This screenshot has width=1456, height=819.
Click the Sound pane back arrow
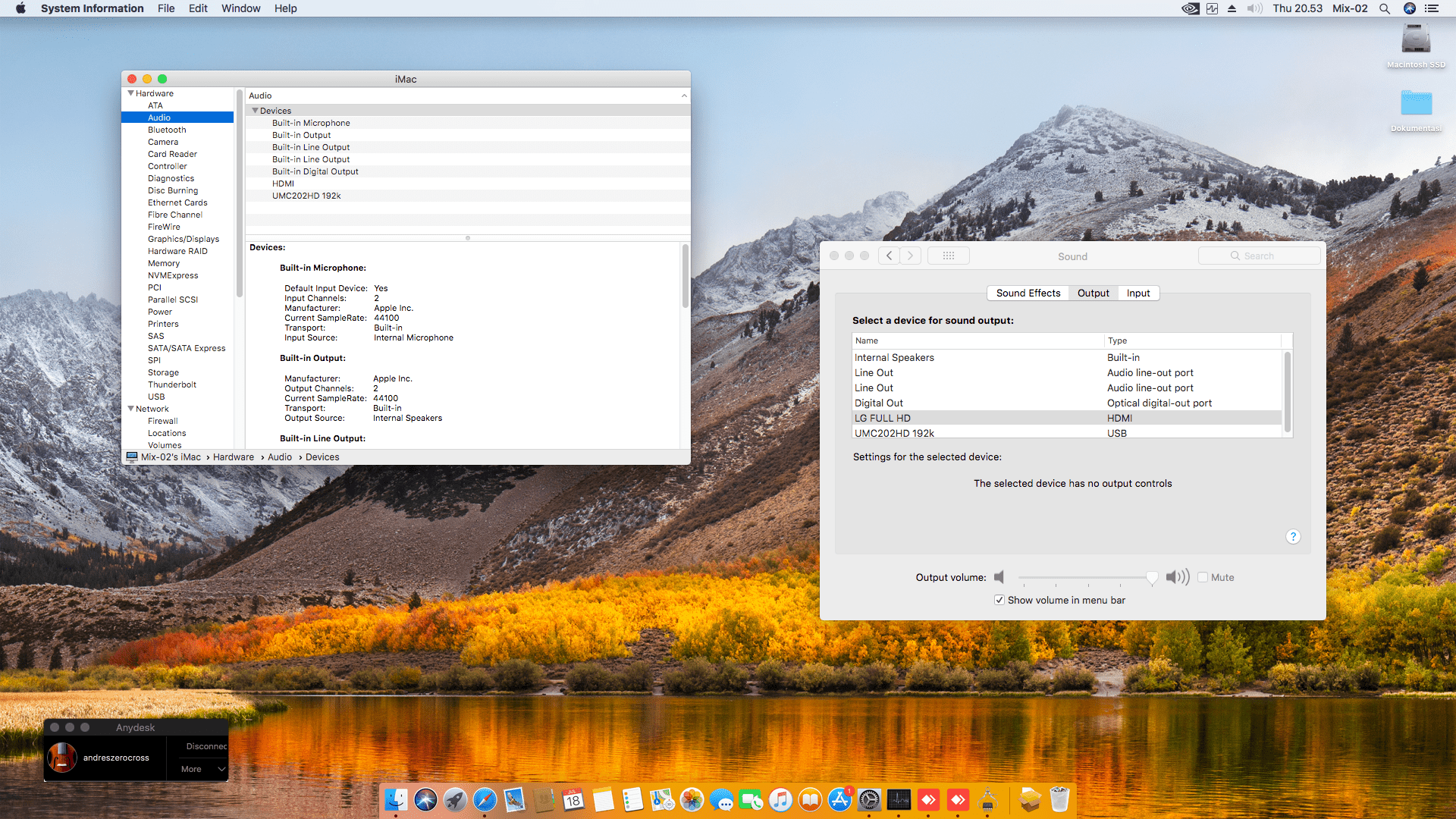tap(890, 256)
